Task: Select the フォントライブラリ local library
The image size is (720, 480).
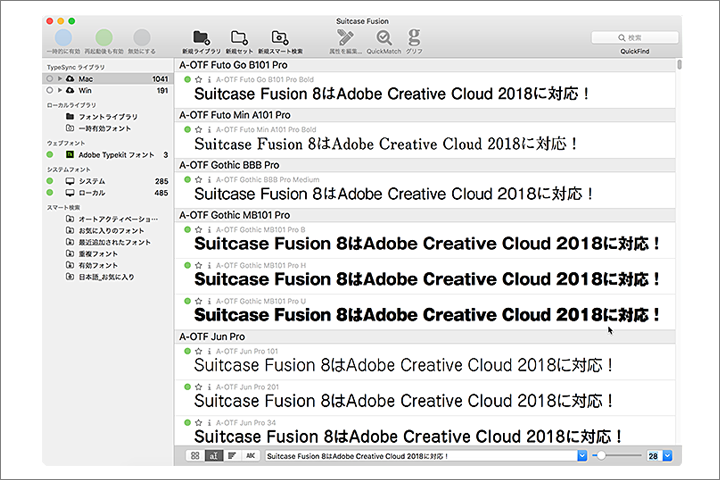Action: point(108,117)
